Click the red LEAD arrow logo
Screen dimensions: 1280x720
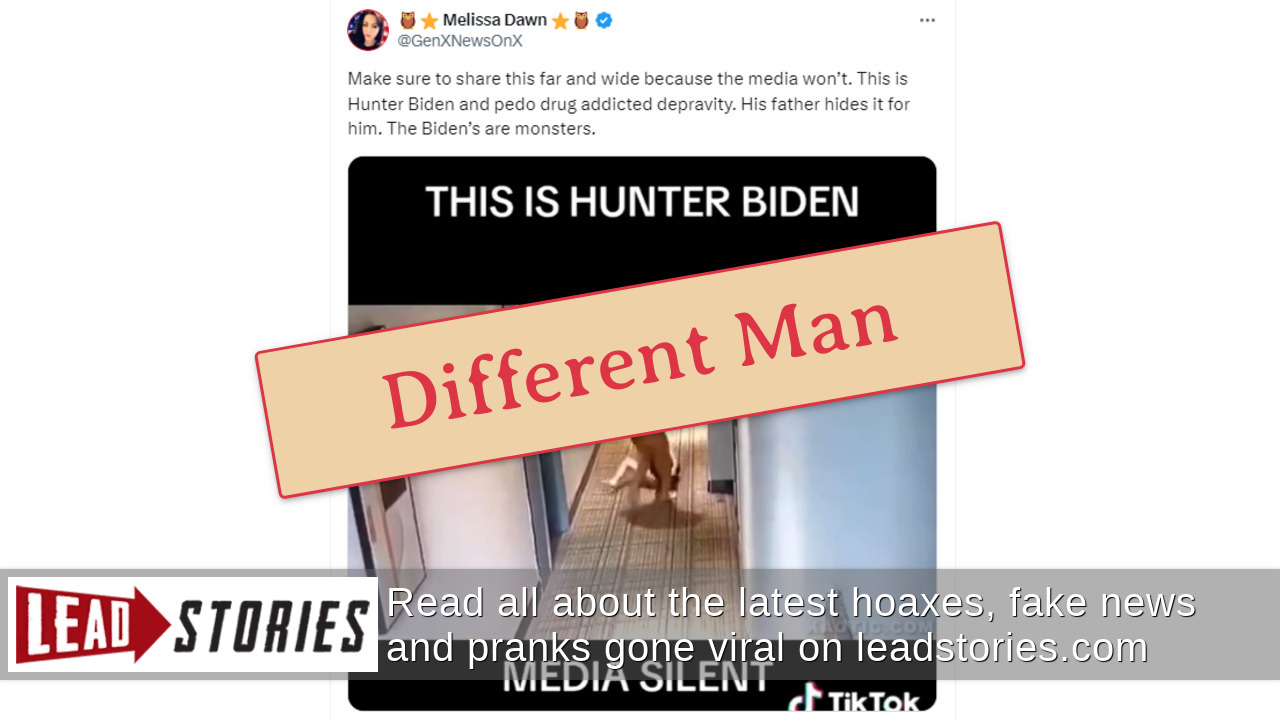click(x=93, y=624)
